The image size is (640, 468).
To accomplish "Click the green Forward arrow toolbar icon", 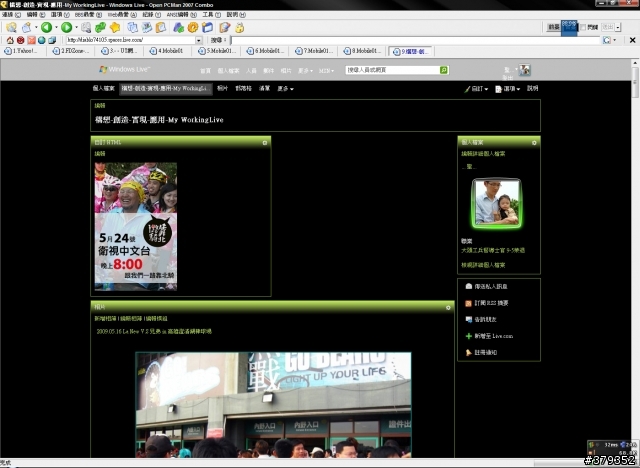I will click(x=66, y=27).
